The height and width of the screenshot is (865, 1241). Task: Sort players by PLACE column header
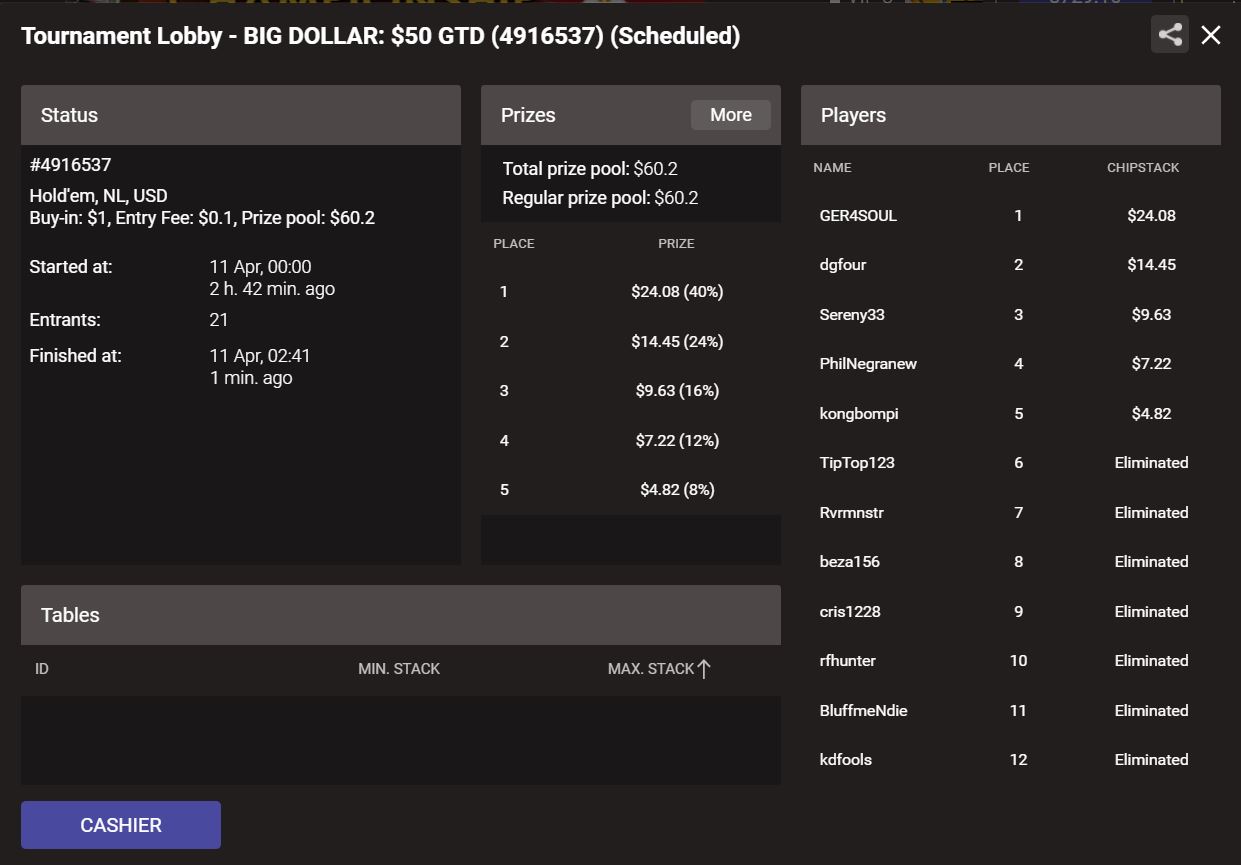(1009, 168)
